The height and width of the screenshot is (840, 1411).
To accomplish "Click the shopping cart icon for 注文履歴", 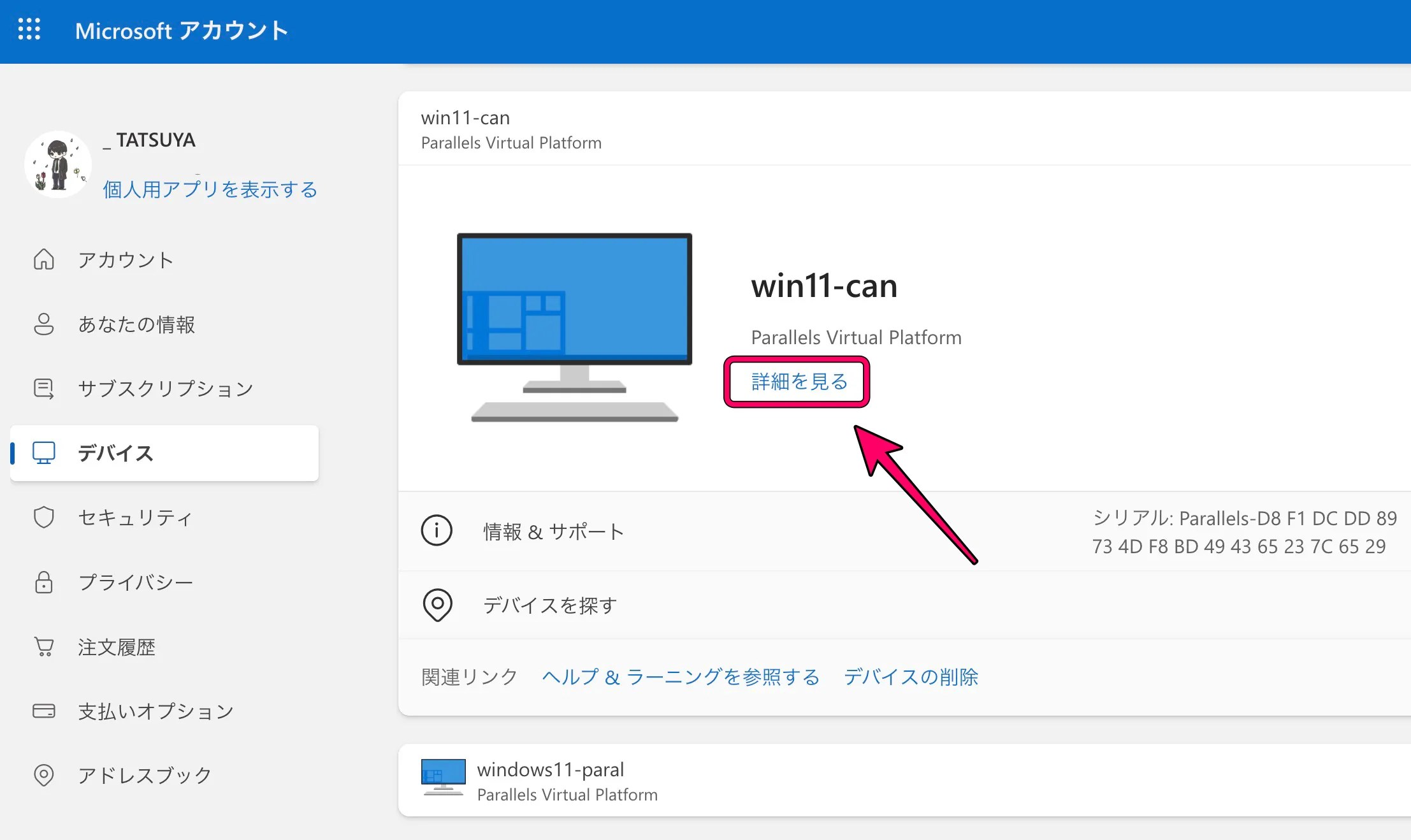I will pyautogui.click(x=43, y=647).
